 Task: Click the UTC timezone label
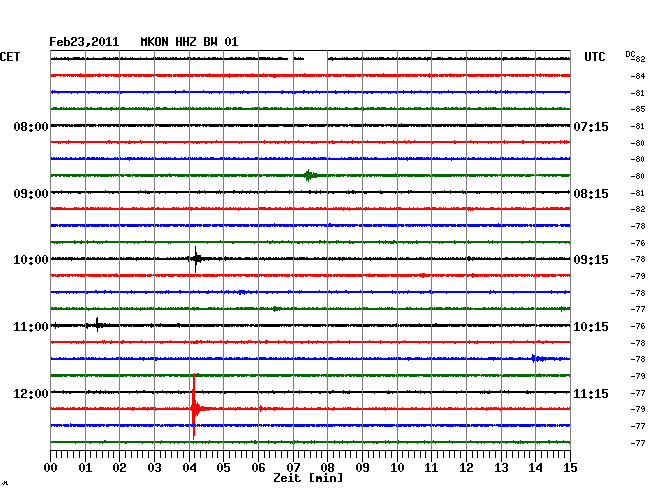(594, 57)
